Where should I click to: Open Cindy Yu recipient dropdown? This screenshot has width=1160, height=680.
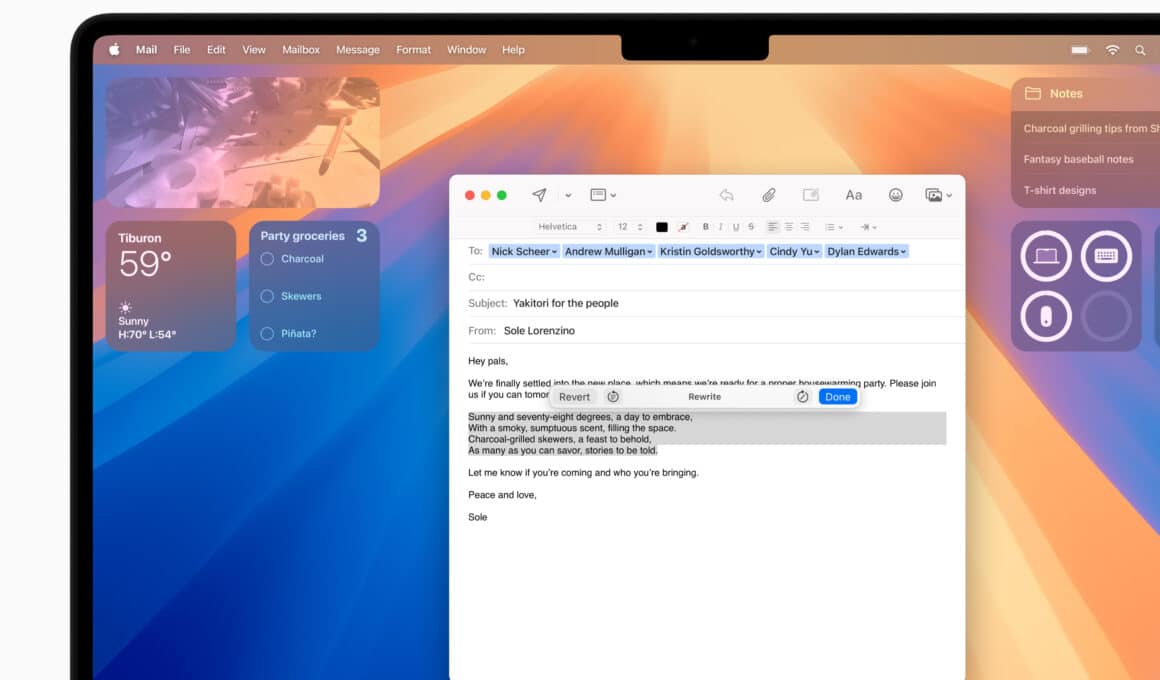pos(794,252)
